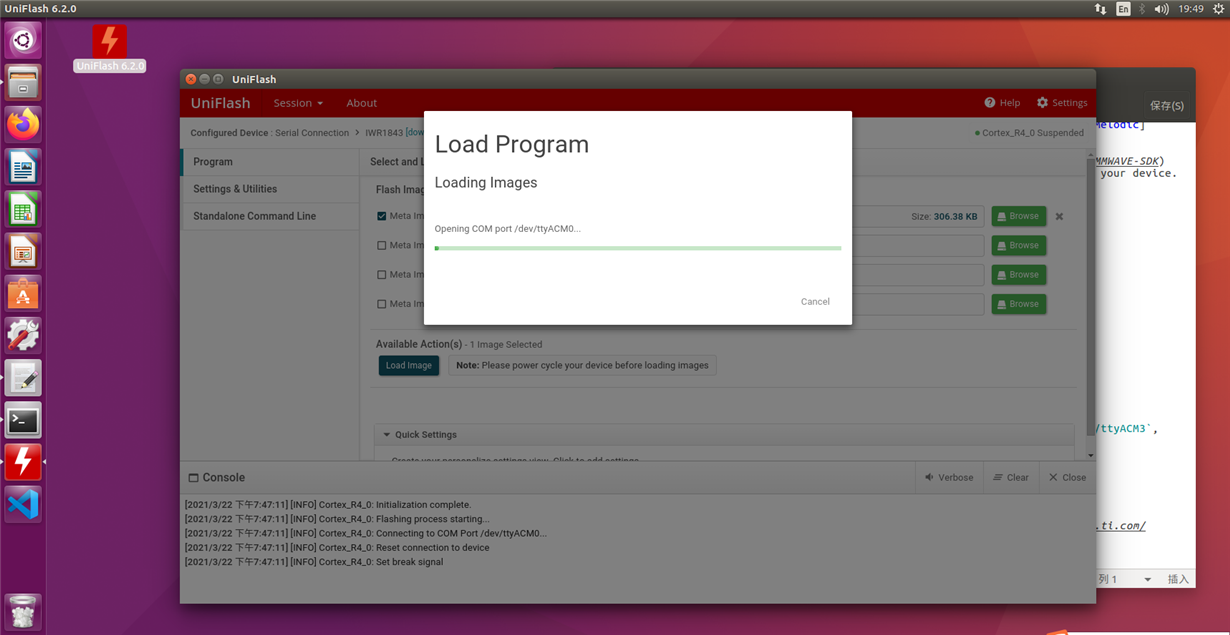
Task: Uncheck the checked Meta Image checkbox
Action: pos(382,216)
